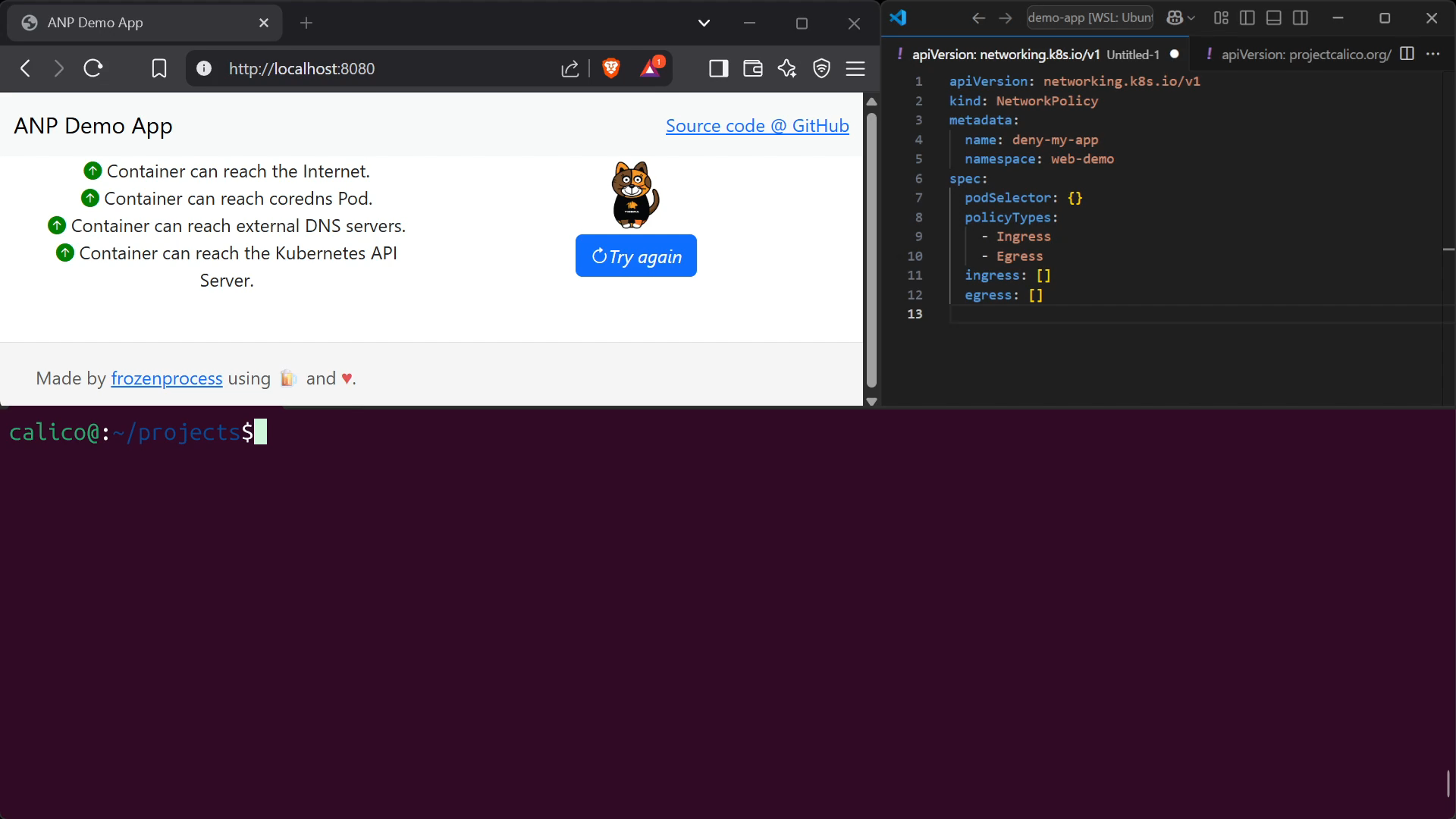The height and width of the screenshot is (819, 1456).
Task: Click the Brave VPN shield icon
Action: [821, 69]
